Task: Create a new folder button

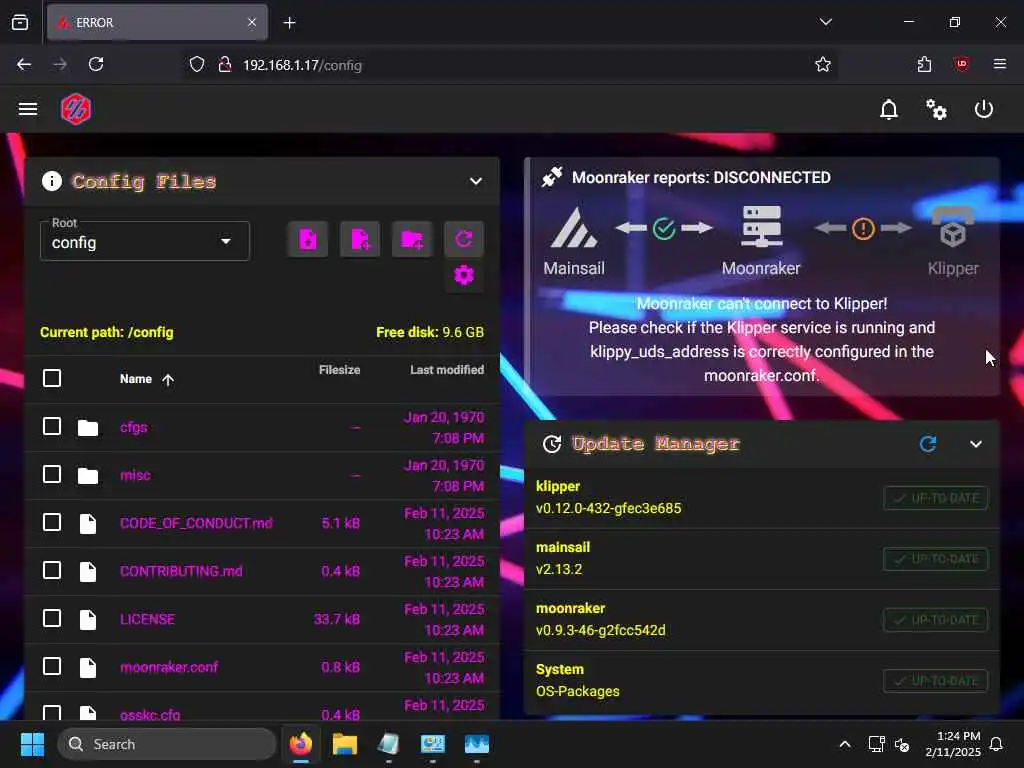Action: tap(412, 239)
